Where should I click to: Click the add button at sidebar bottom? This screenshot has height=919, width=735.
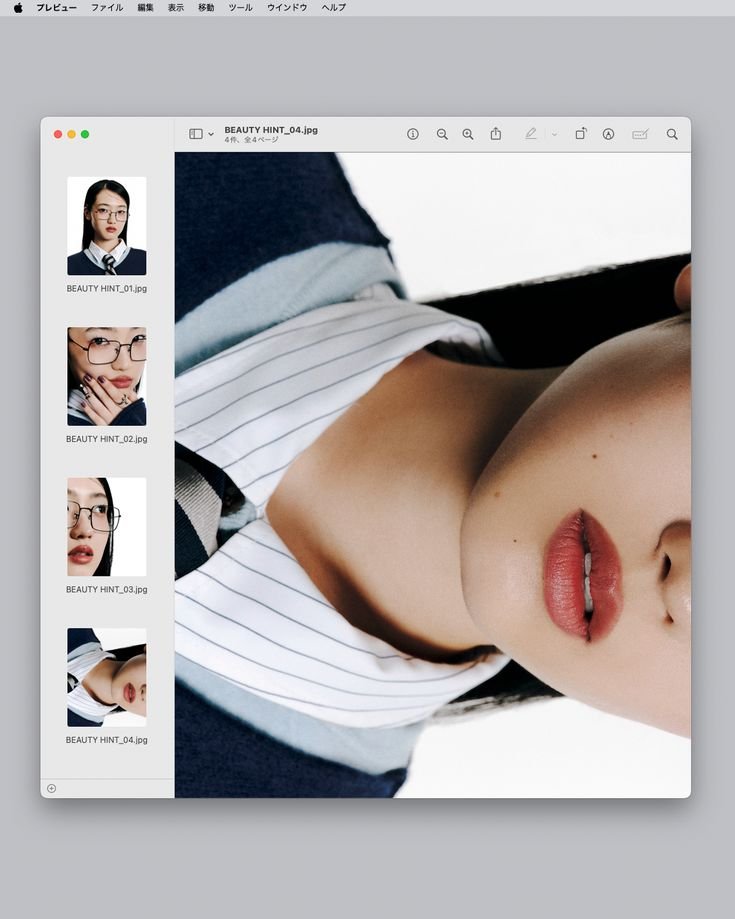pyautogui.click(x=52, y=788)
